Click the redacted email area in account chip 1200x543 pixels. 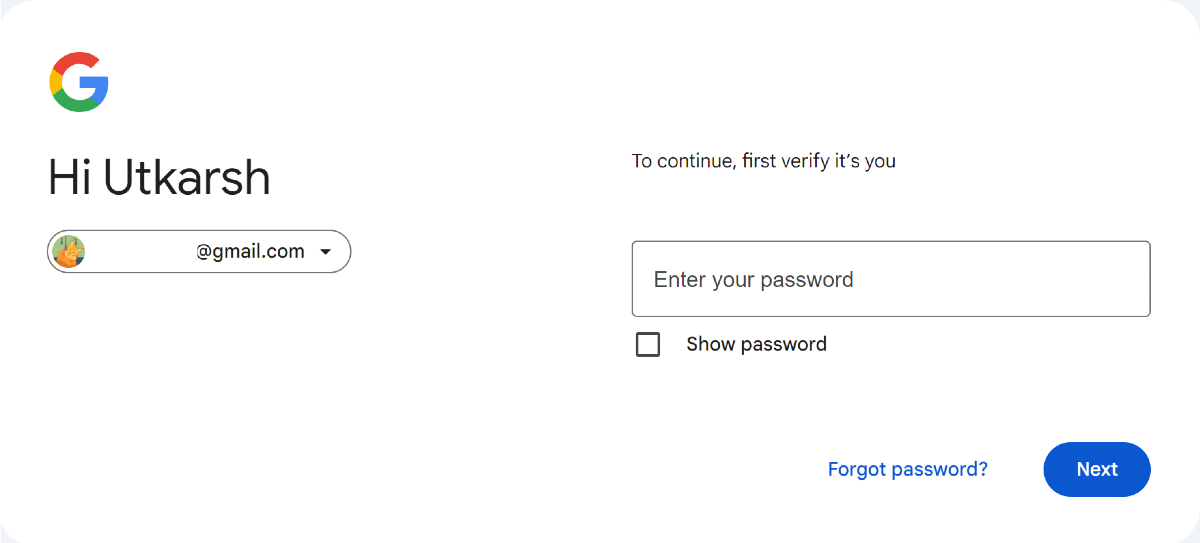point(140,252)
